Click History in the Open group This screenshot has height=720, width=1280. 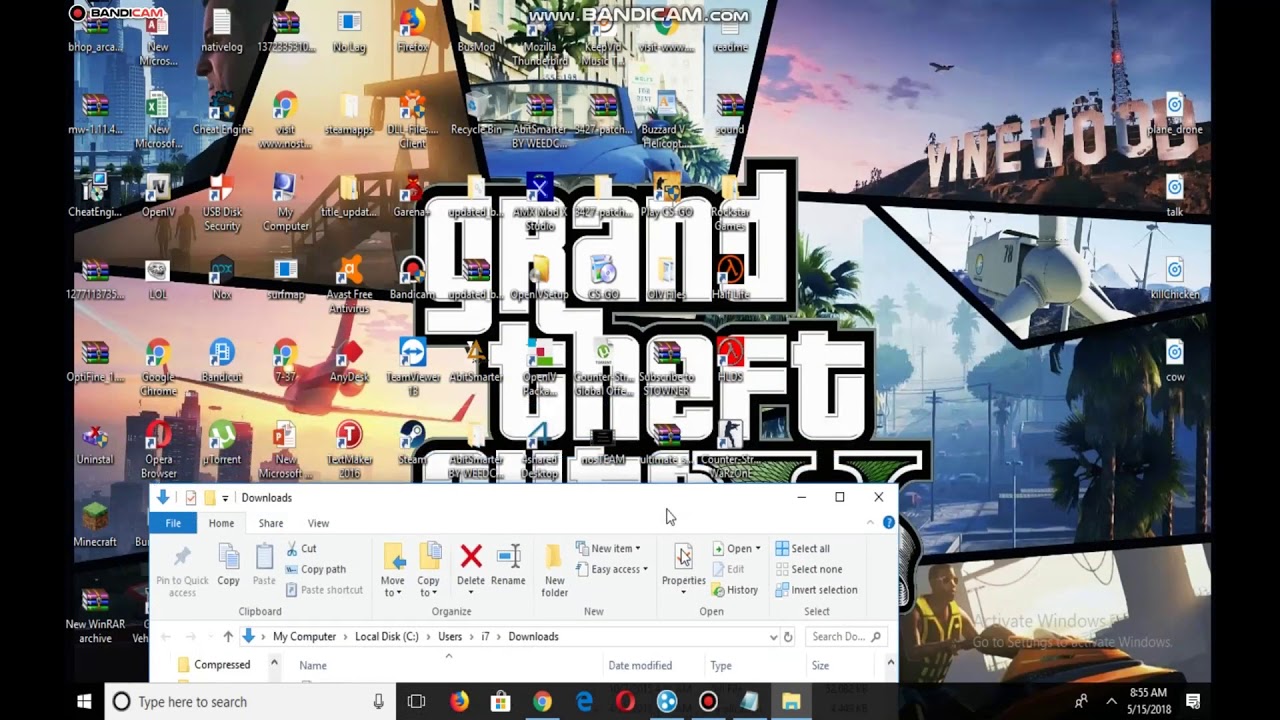(735, 590)
